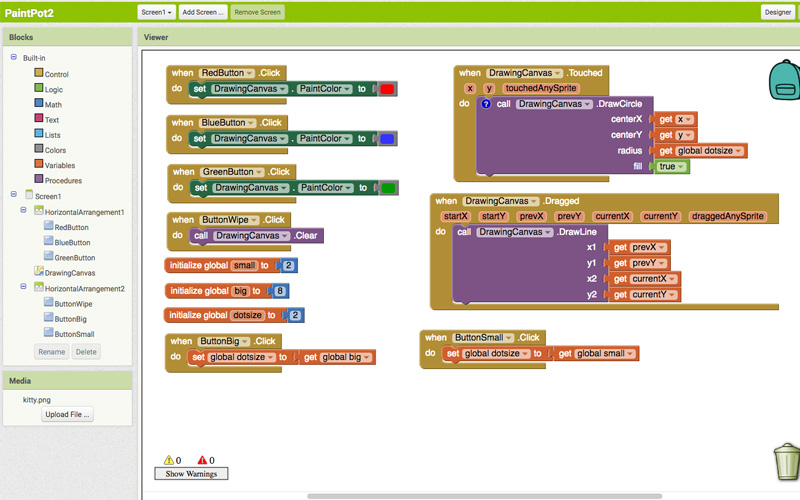Click the BlueButton component icon
Viewport: 800px width, 500px height.
48,241
